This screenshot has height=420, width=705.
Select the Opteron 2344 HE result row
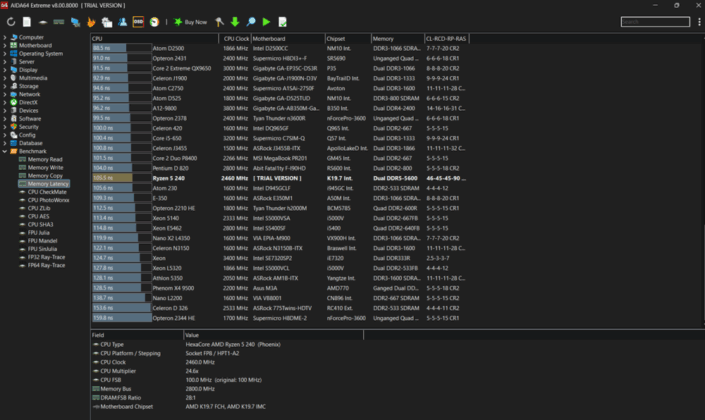tap(279, 318)
